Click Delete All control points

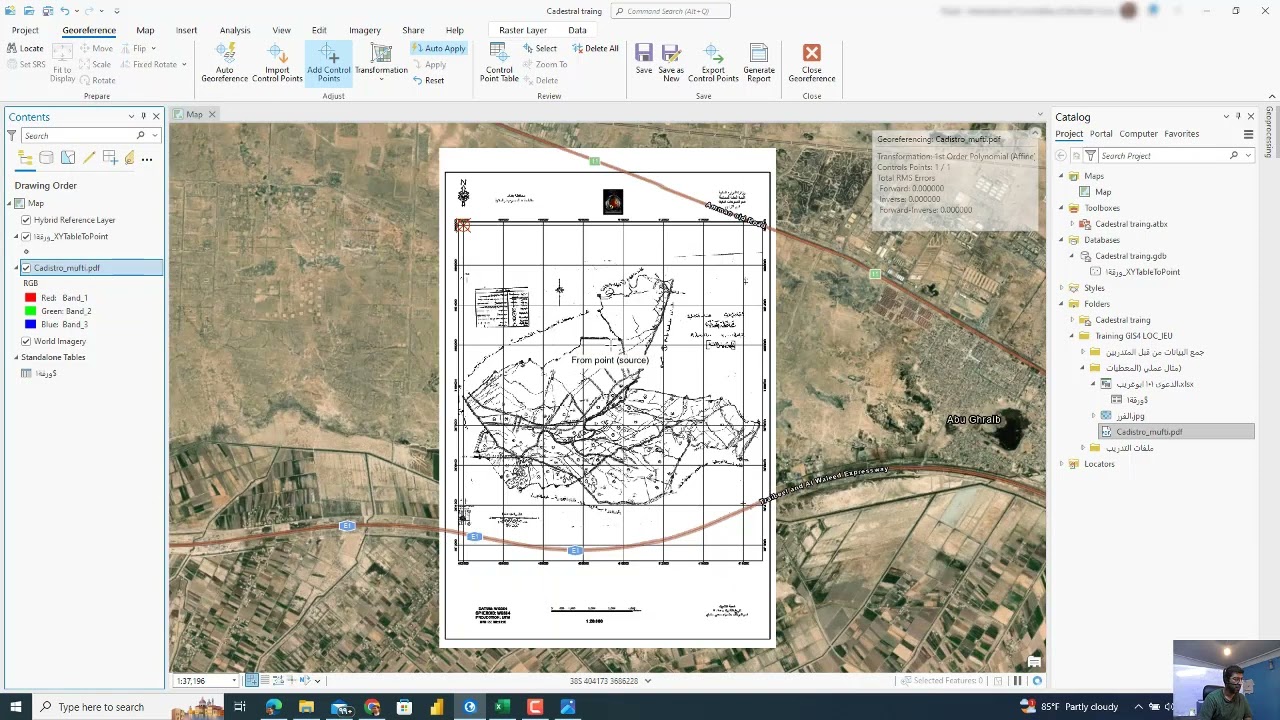(x=595, y=48)
